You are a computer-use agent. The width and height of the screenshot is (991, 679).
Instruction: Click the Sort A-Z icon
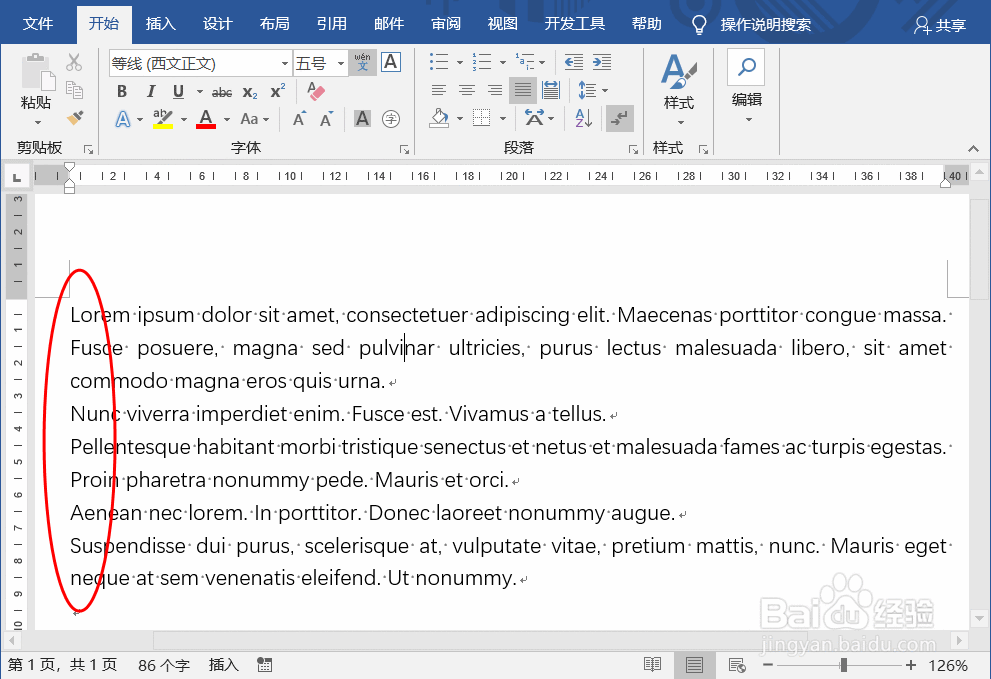click(583, 118)
